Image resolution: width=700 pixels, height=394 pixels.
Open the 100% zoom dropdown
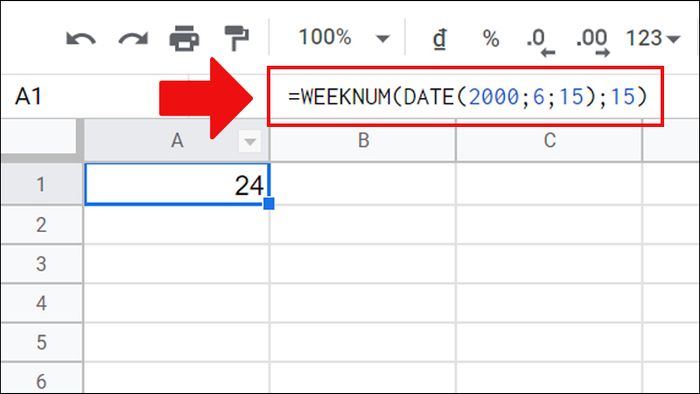click(344, 37)
